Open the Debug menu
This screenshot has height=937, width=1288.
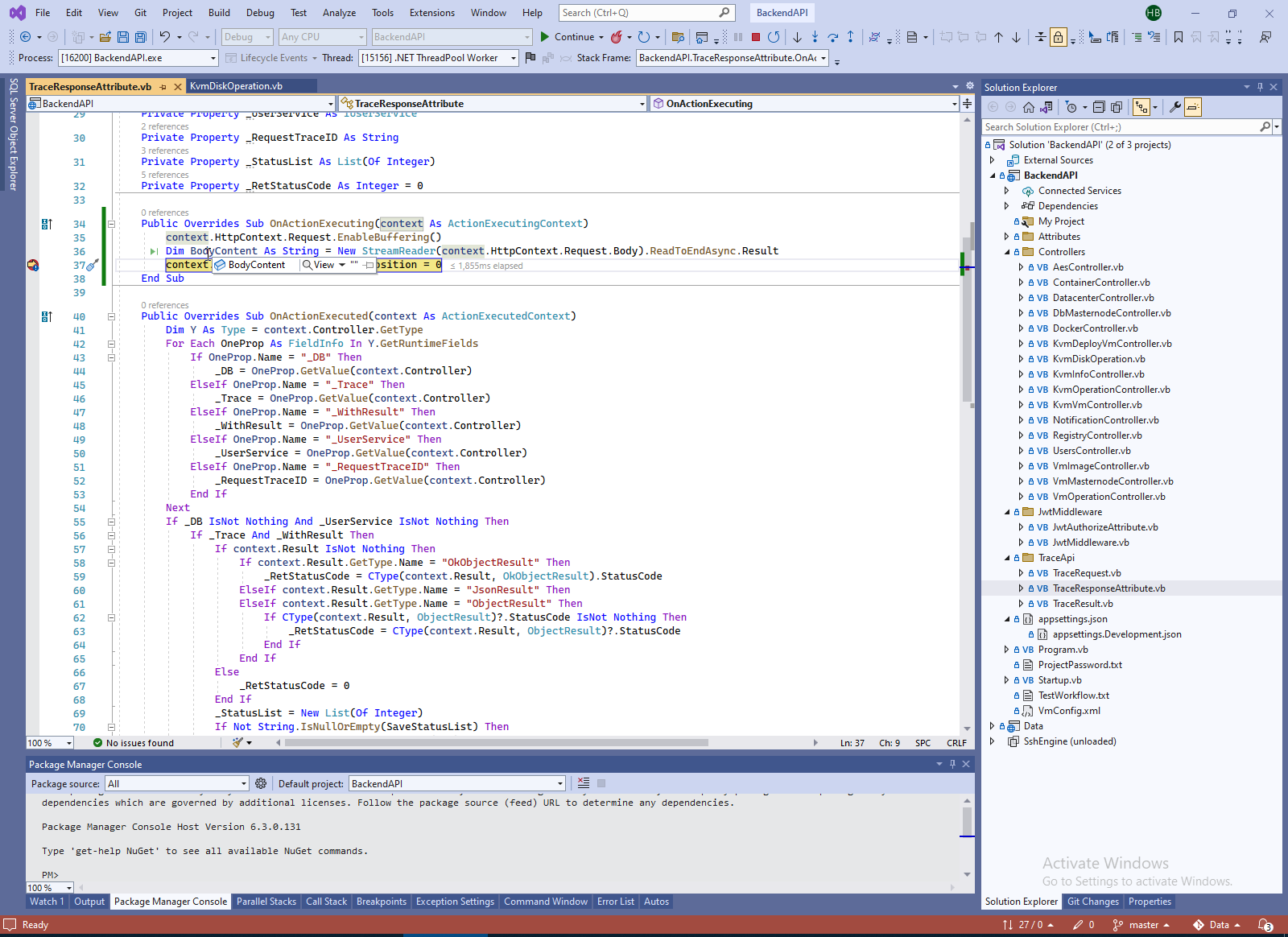[x=260, y=13]
